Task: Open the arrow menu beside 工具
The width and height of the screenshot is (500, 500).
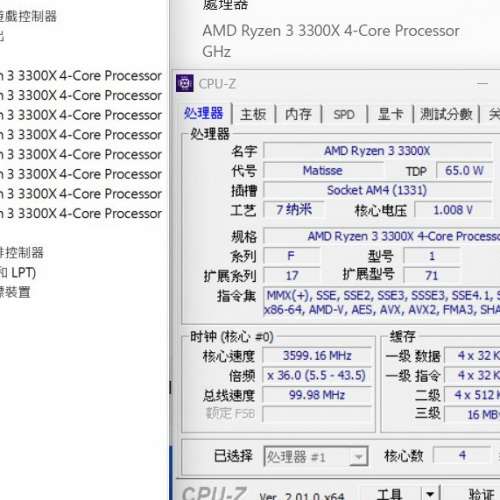Action: pyautogui.click(x=430, y=494)
